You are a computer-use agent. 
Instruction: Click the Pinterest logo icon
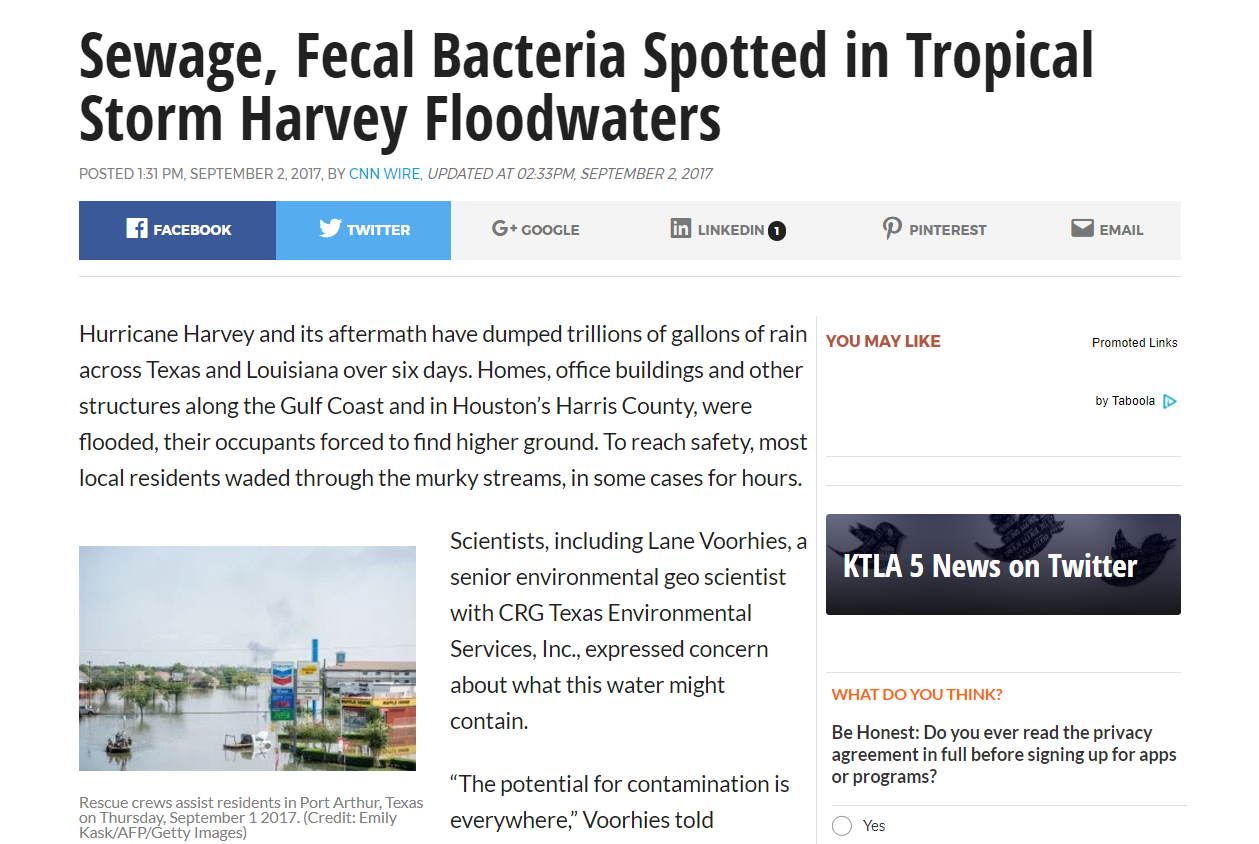[891, 229]
